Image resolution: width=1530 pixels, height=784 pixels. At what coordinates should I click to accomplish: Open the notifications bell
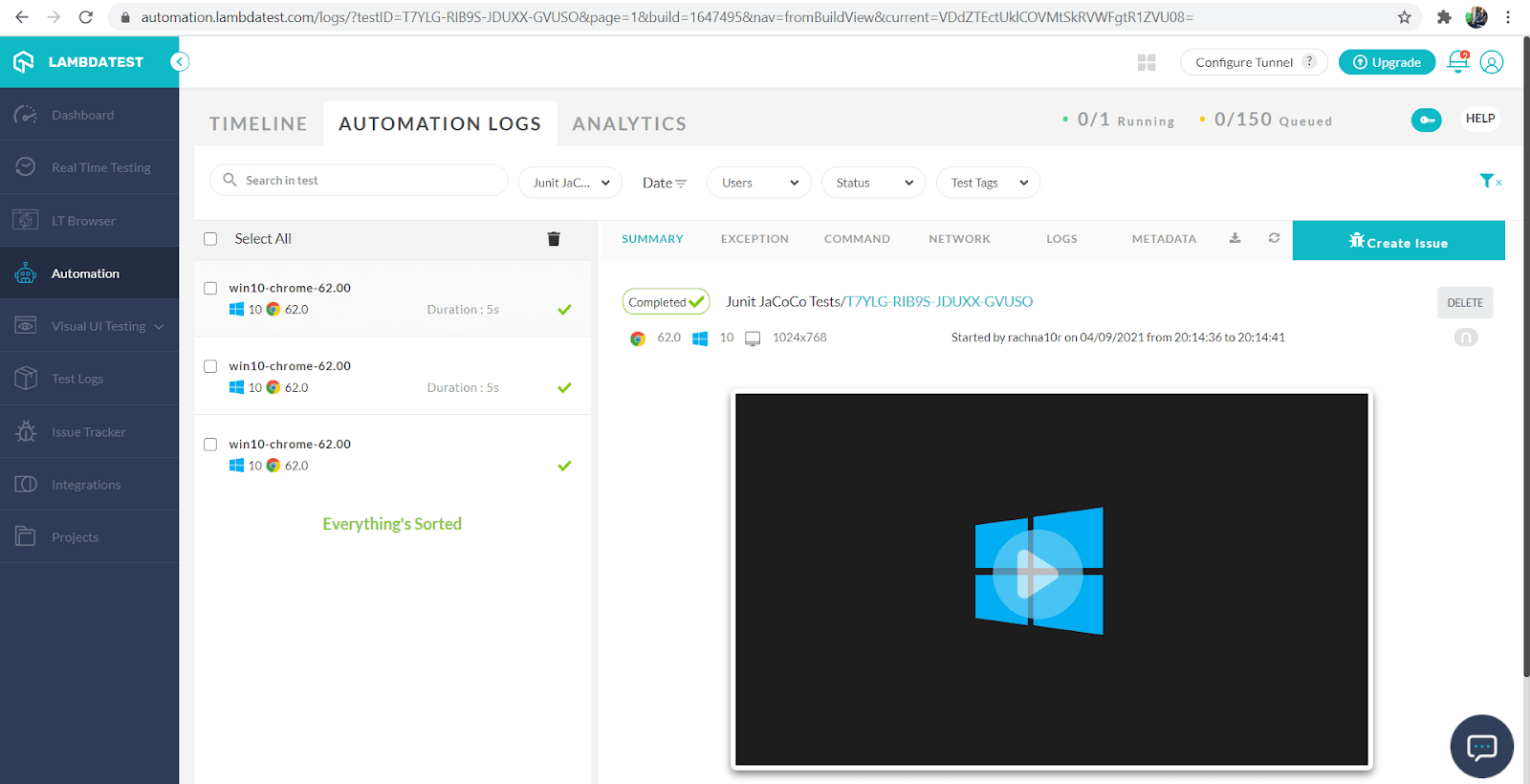(1457, 62)
